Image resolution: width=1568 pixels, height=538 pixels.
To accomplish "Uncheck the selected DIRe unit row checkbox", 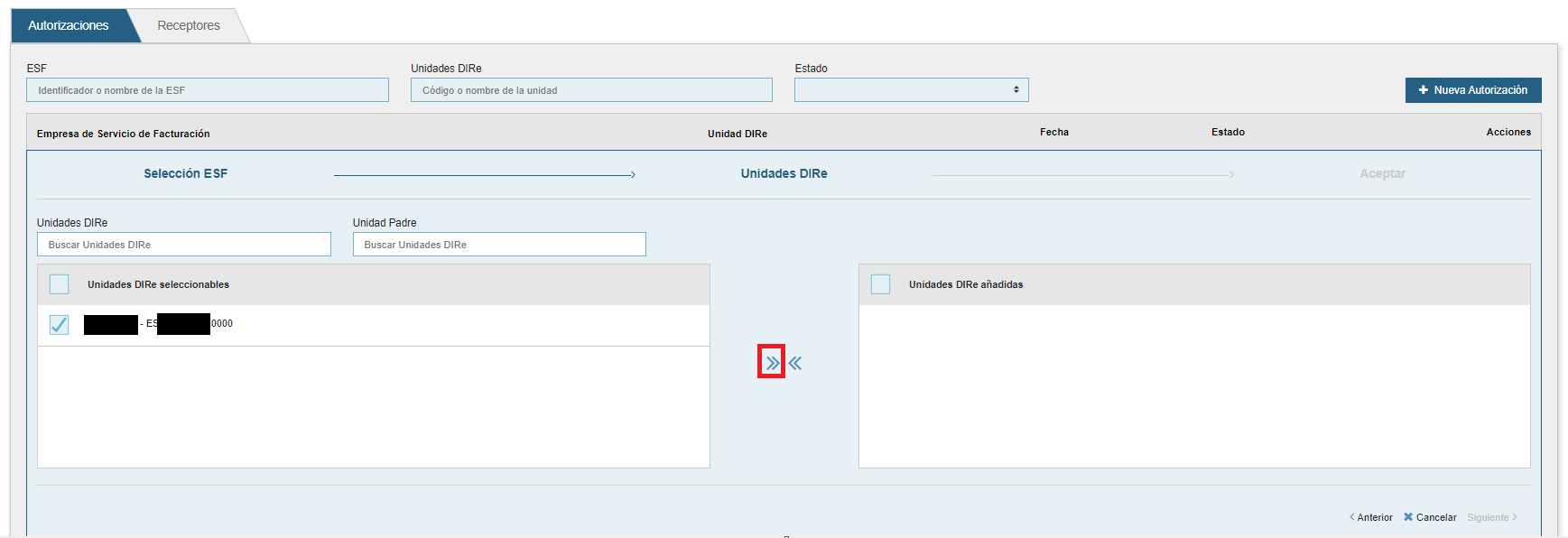I will pyautogui.click(x=60, y=325).
